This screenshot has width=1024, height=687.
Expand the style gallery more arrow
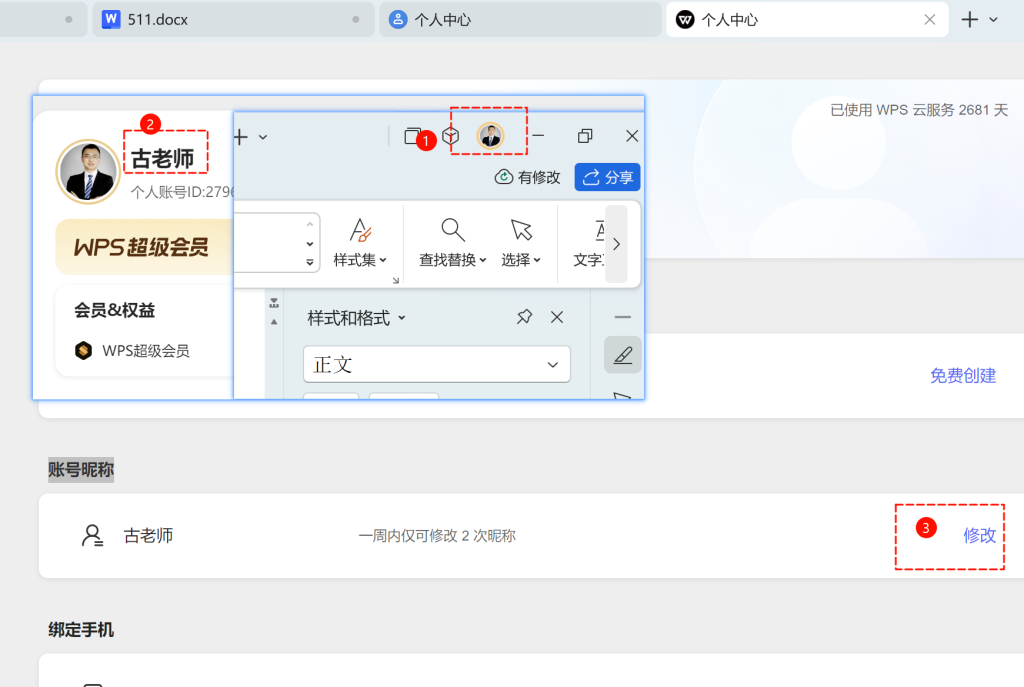(310, 263)
